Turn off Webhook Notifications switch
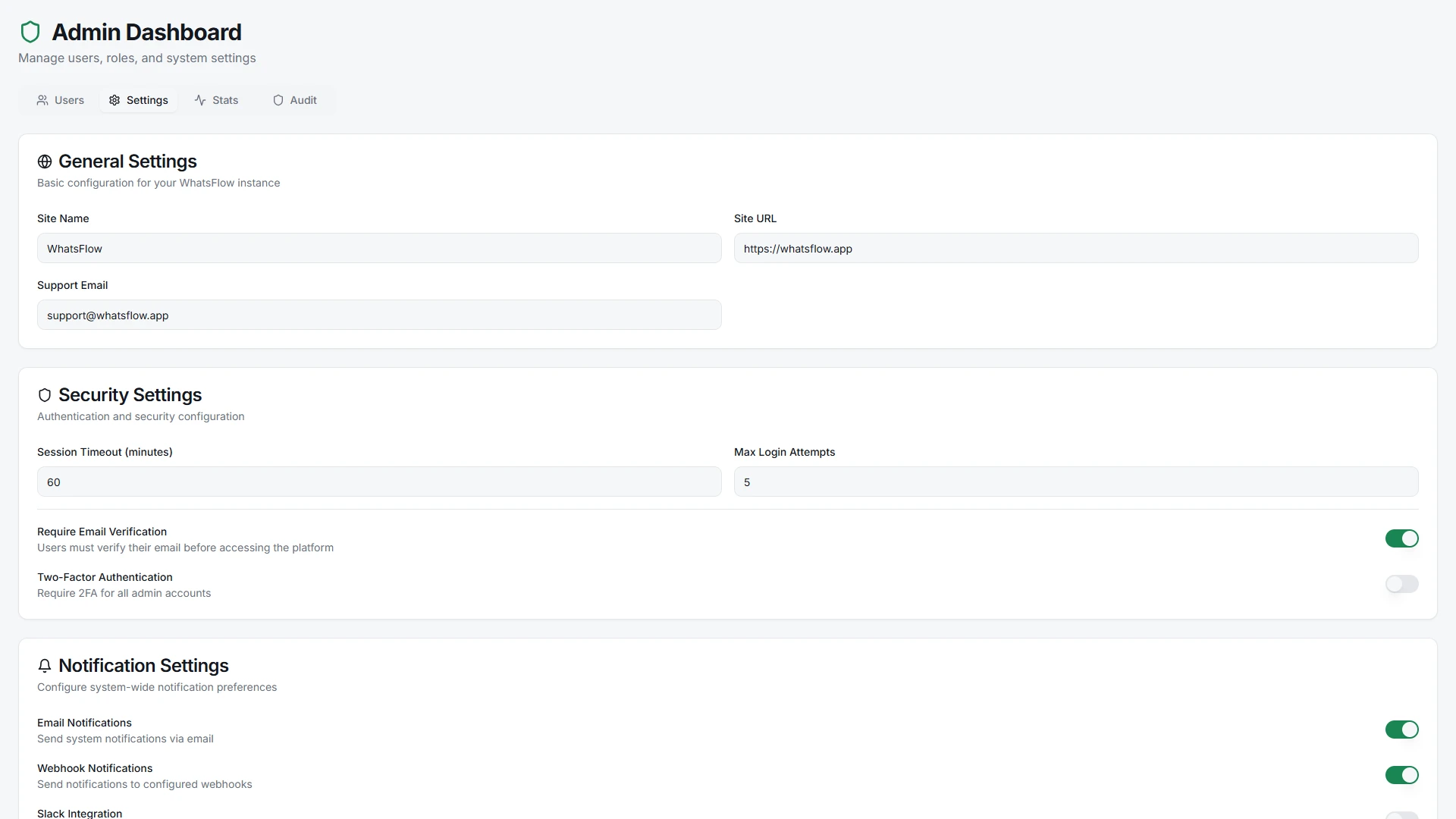The image size is (1456, 819). click(x=1401, y=775)
